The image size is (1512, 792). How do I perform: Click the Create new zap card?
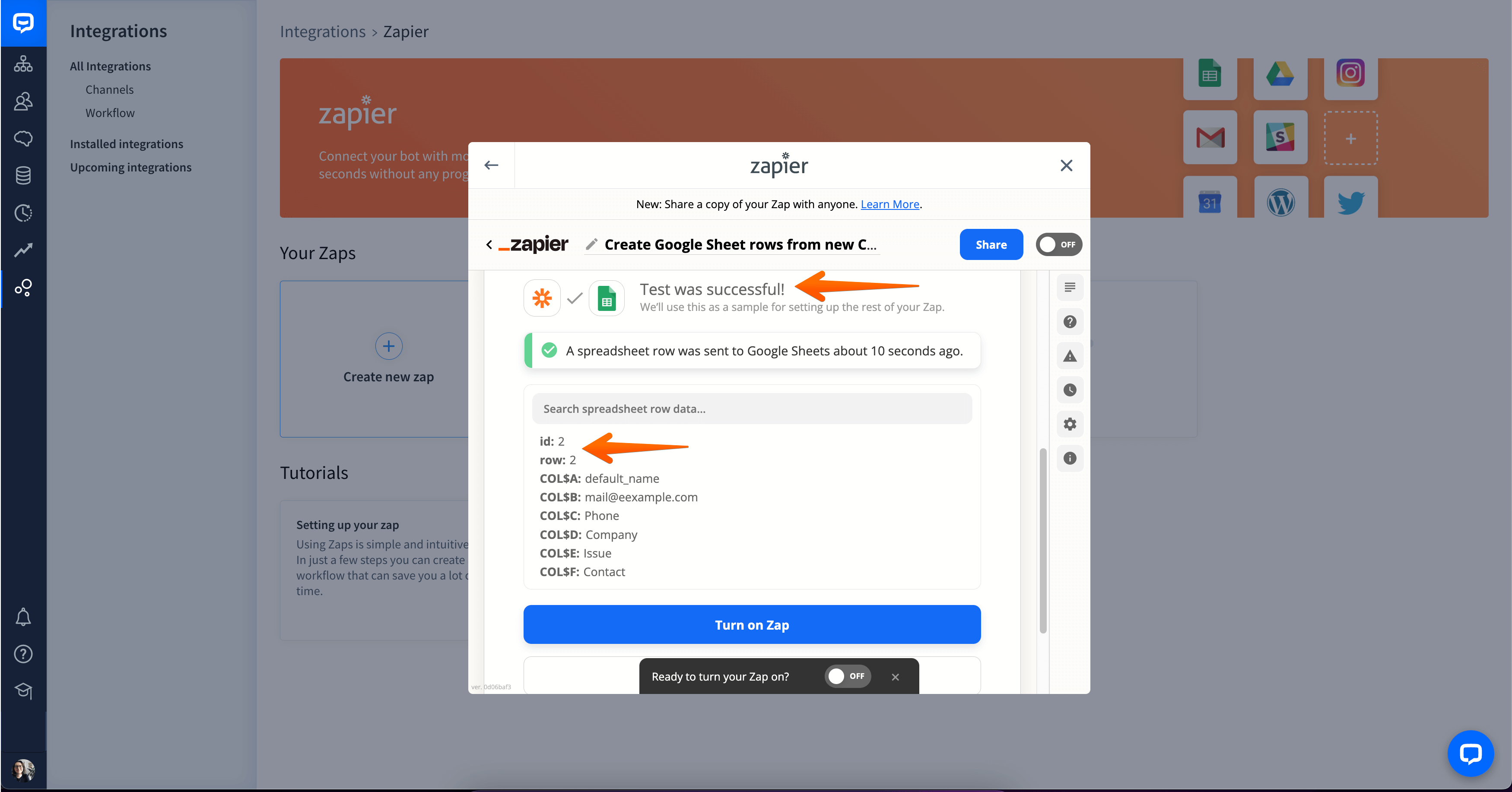point(388,359)
